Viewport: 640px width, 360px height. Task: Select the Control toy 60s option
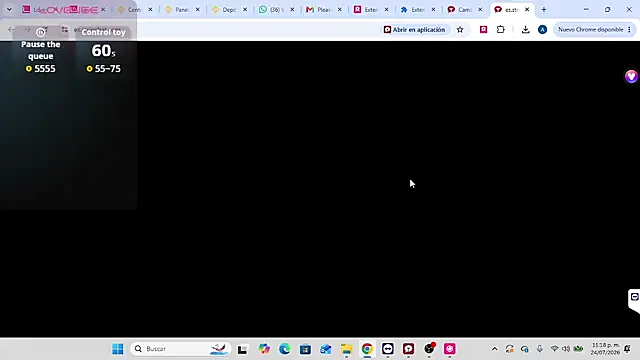click(x=103, y=51)
